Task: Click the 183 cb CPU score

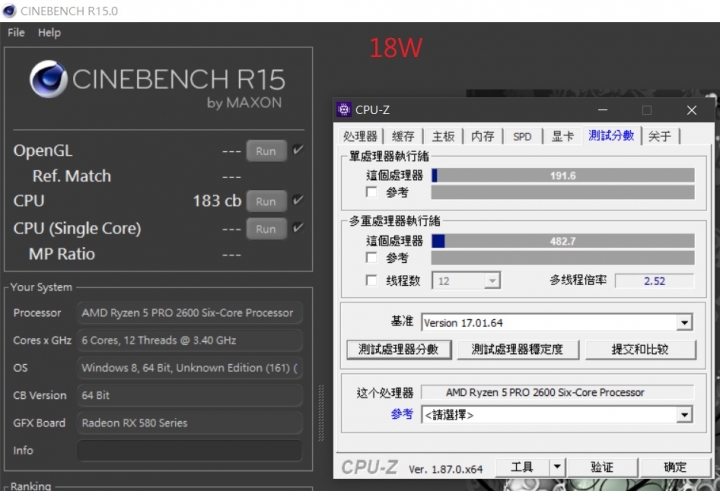Action: point(217,201)
